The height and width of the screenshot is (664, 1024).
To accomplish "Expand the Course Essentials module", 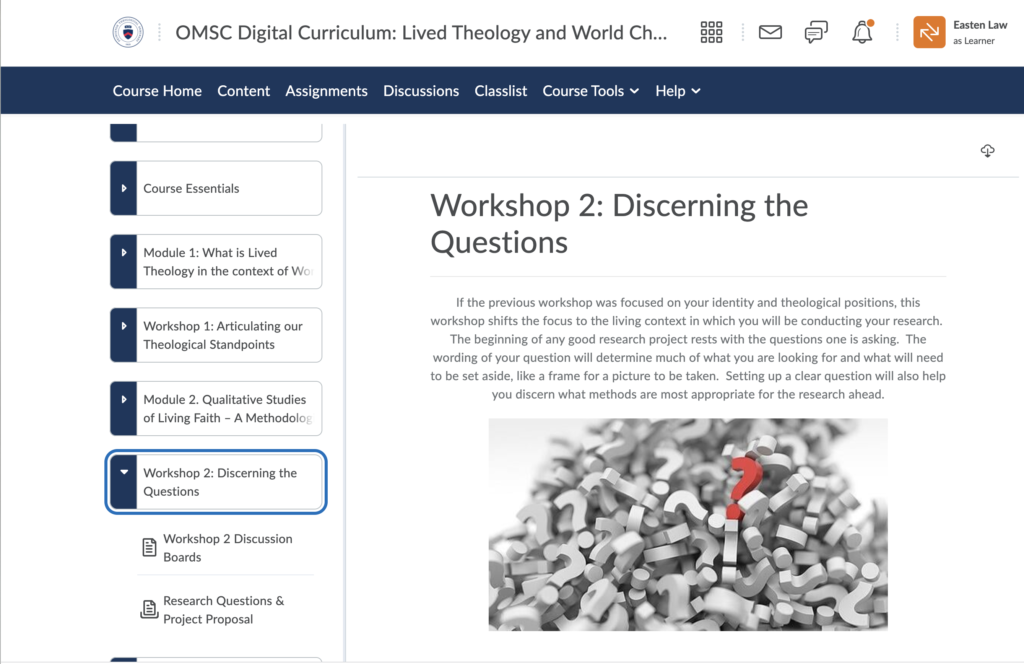I will 123,188.
